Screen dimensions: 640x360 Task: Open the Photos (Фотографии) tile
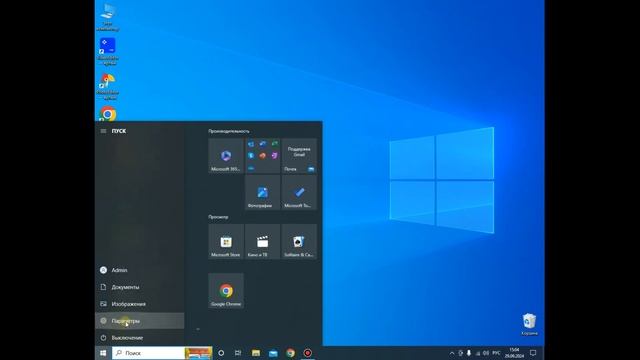(x=262, y=193)
